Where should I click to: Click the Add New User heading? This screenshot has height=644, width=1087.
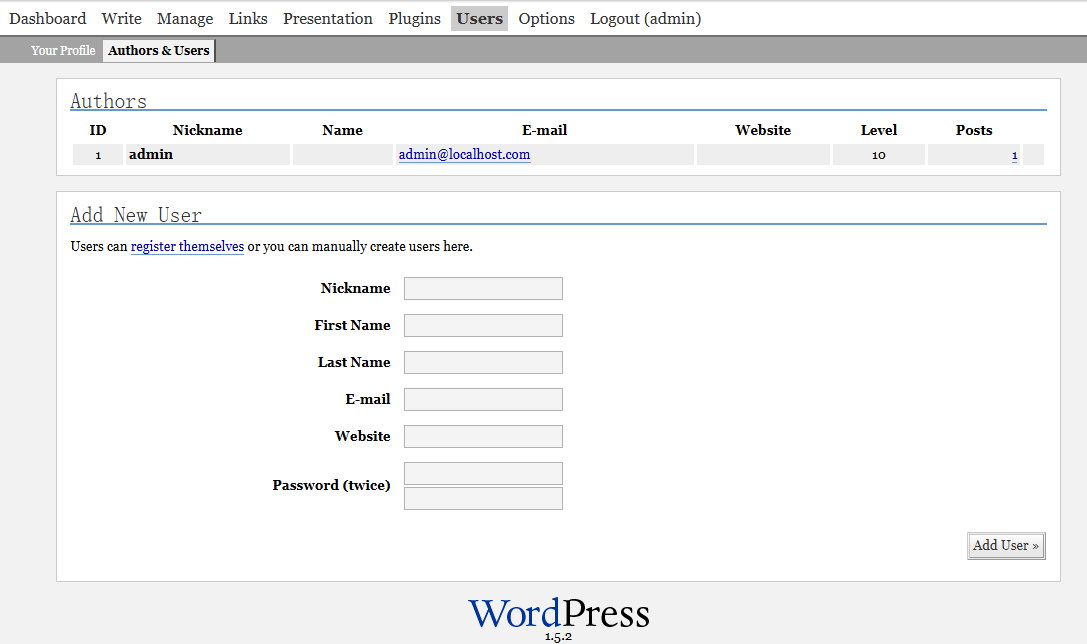(x=136, y=215)
